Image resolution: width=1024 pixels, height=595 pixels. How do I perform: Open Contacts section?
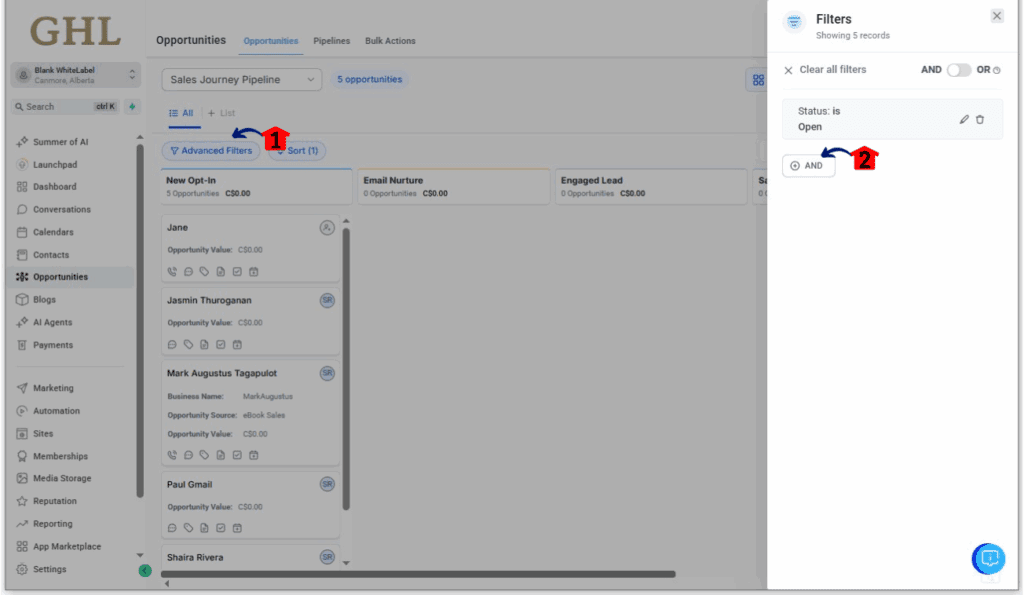[x=51, y=255]
